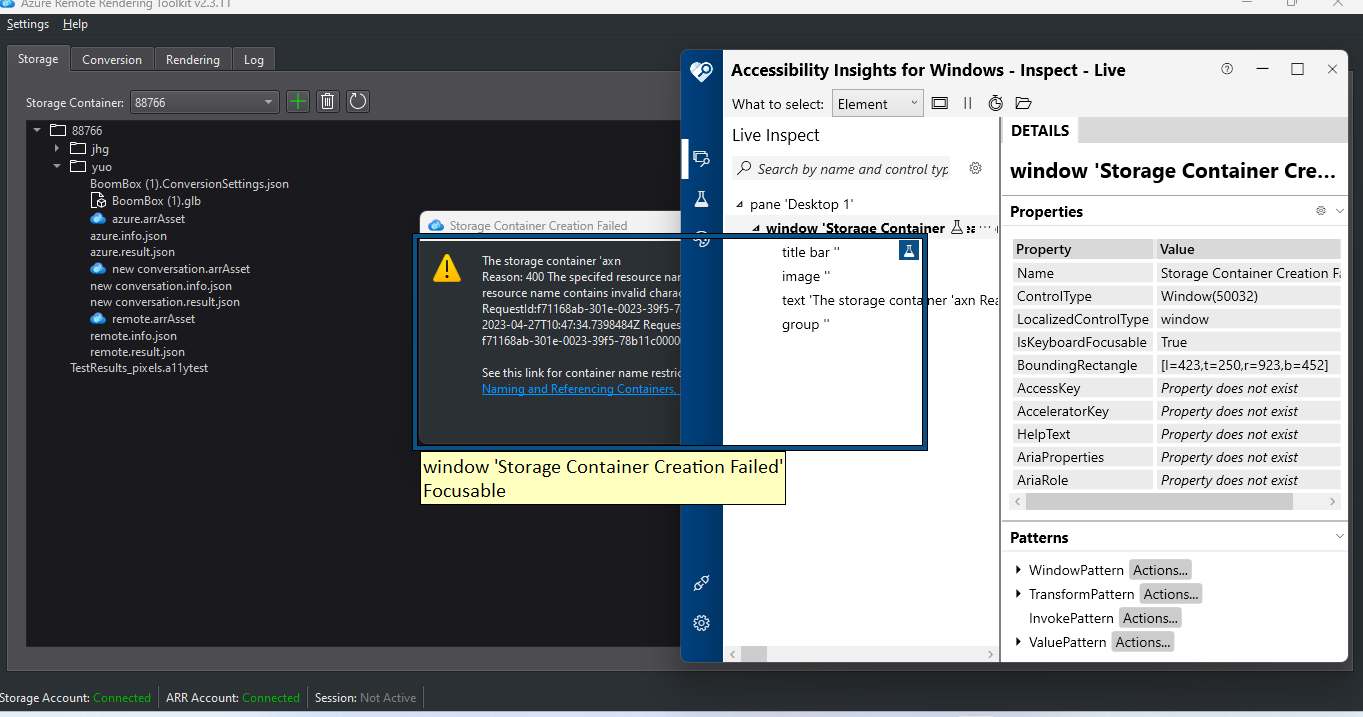Add a new storage container with the green plus
1363x717 pixels.
(297, 101)
